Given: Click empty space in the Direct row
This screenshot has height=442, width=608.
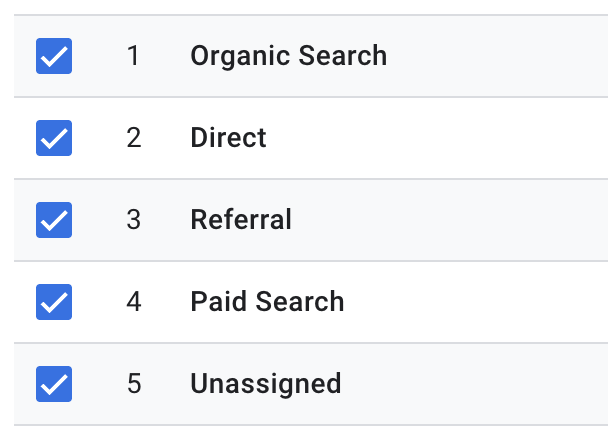Looking at the screenshot, I should [438, 138].
